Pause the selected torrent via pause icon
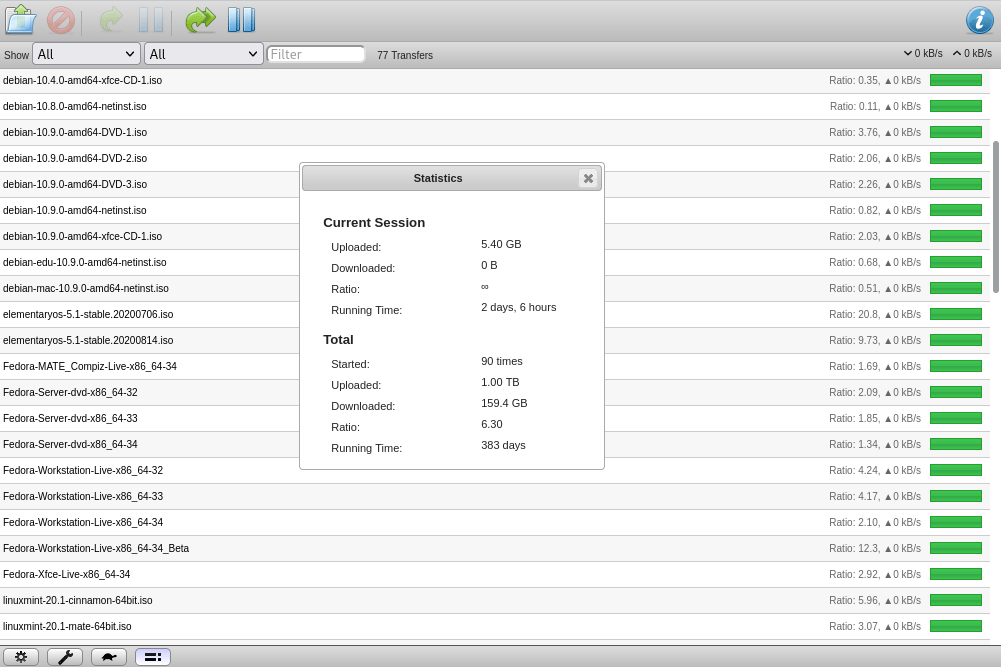 pos(151,19)
